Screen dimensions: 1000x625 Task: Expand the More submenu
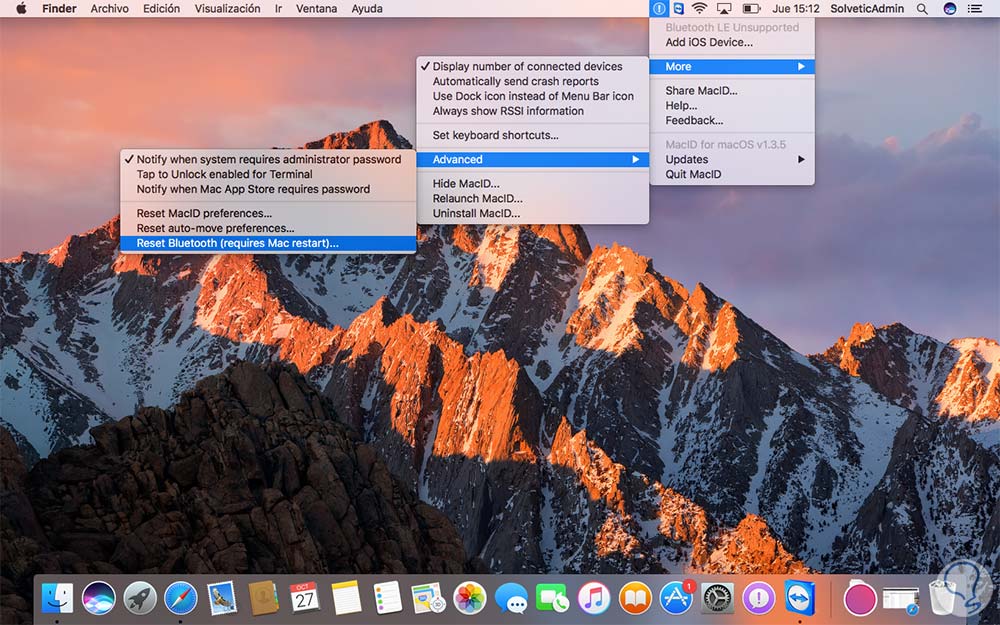pyautogui.click(x=732, y=66)
